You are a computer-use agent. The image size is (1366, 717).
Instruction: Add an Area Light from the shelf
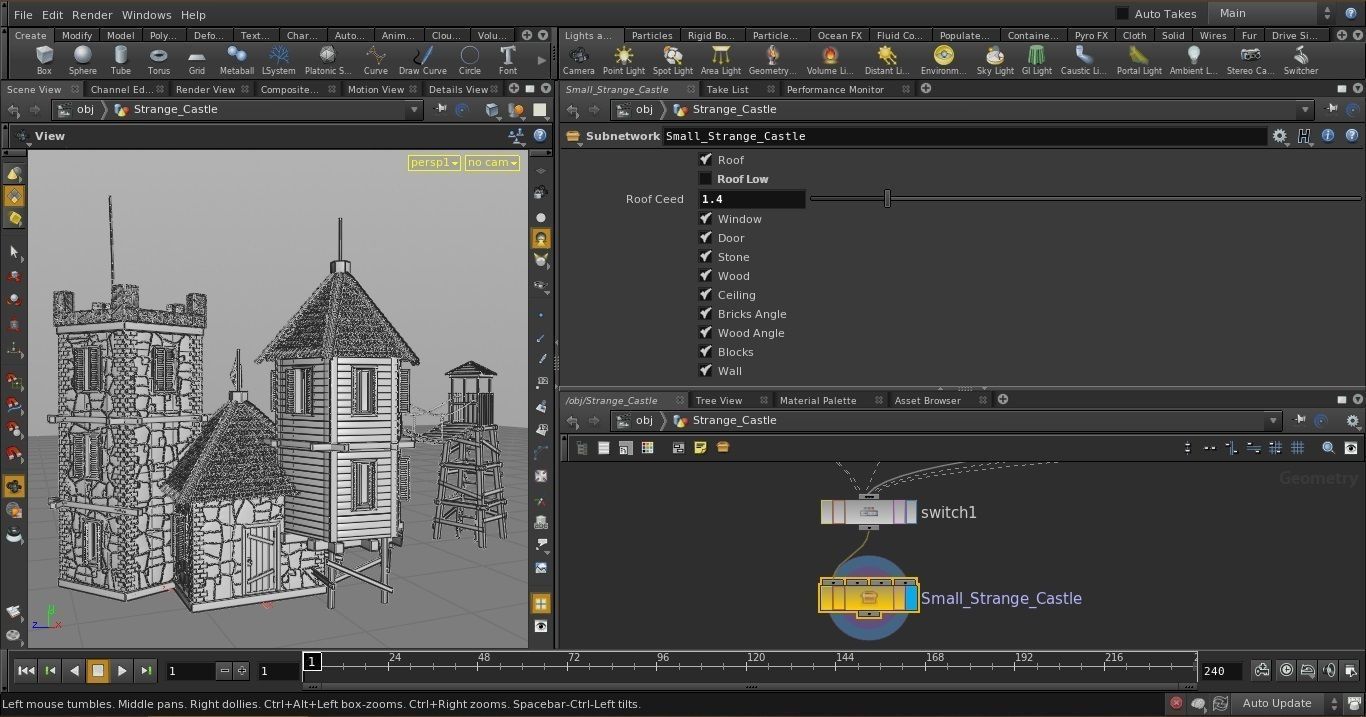[721, 59]
